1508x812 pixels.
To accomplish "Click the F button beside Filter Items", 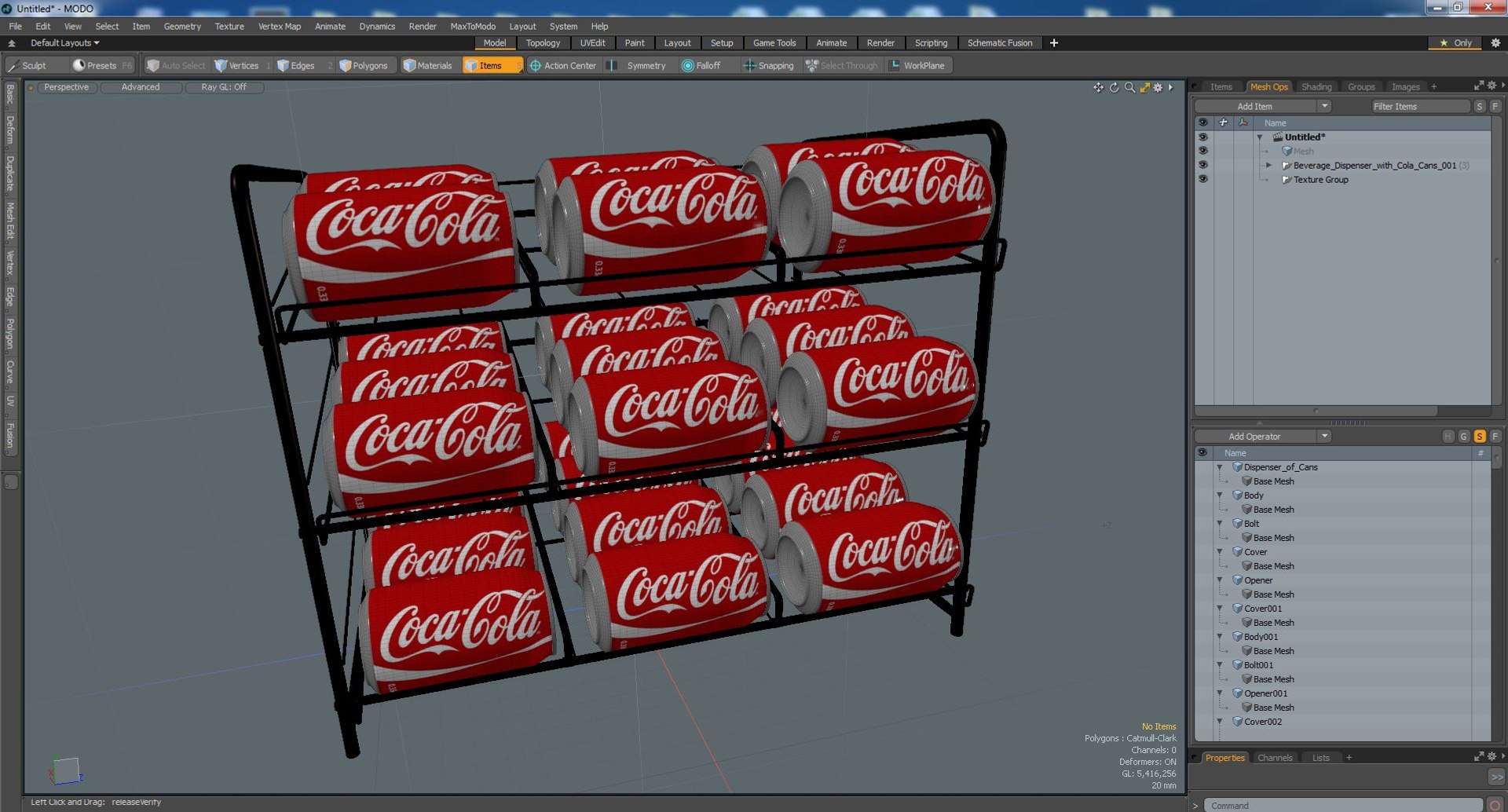I will click(1495, 106).
